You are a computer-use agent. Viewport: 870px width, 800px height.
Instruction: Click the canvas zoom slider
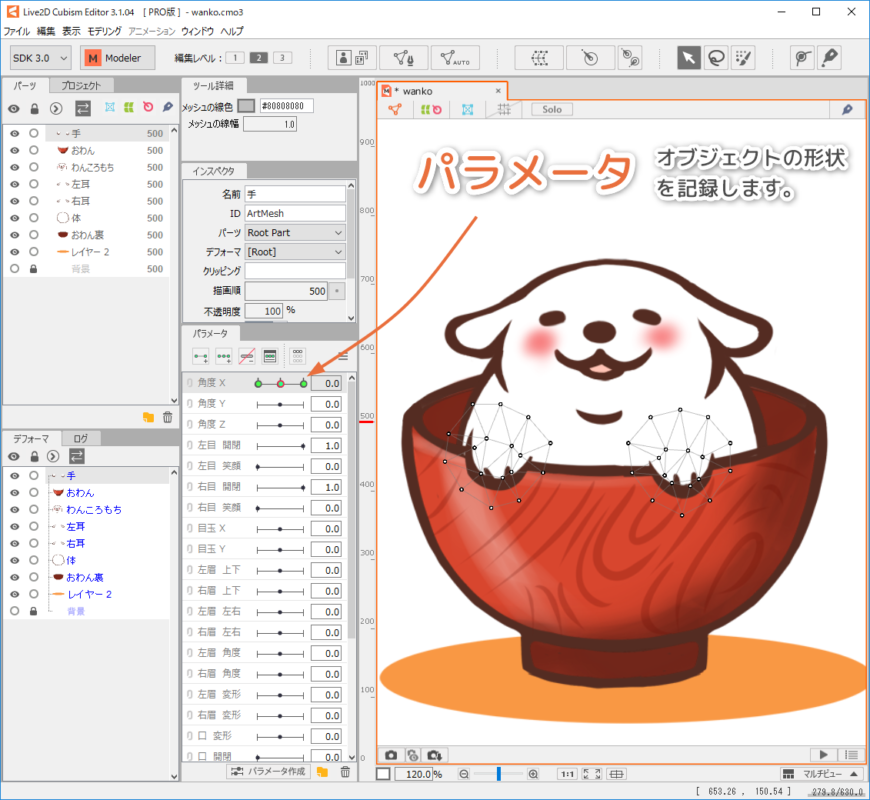pyautogui.click(x=498, y=774)
